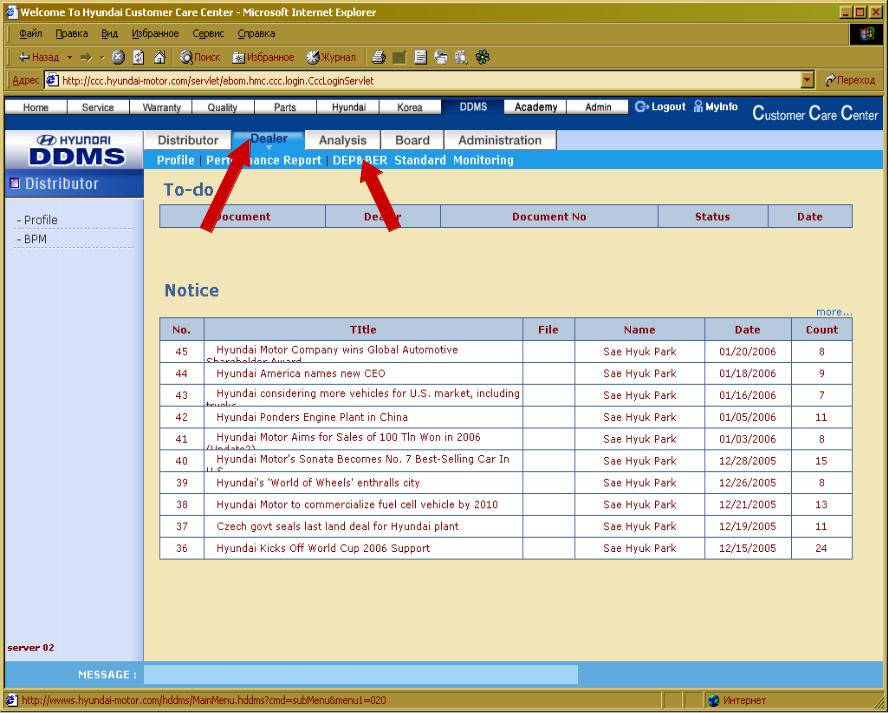Click the Edit document page icon
This screenshot has height=713, width=888.
click(420, 57)
